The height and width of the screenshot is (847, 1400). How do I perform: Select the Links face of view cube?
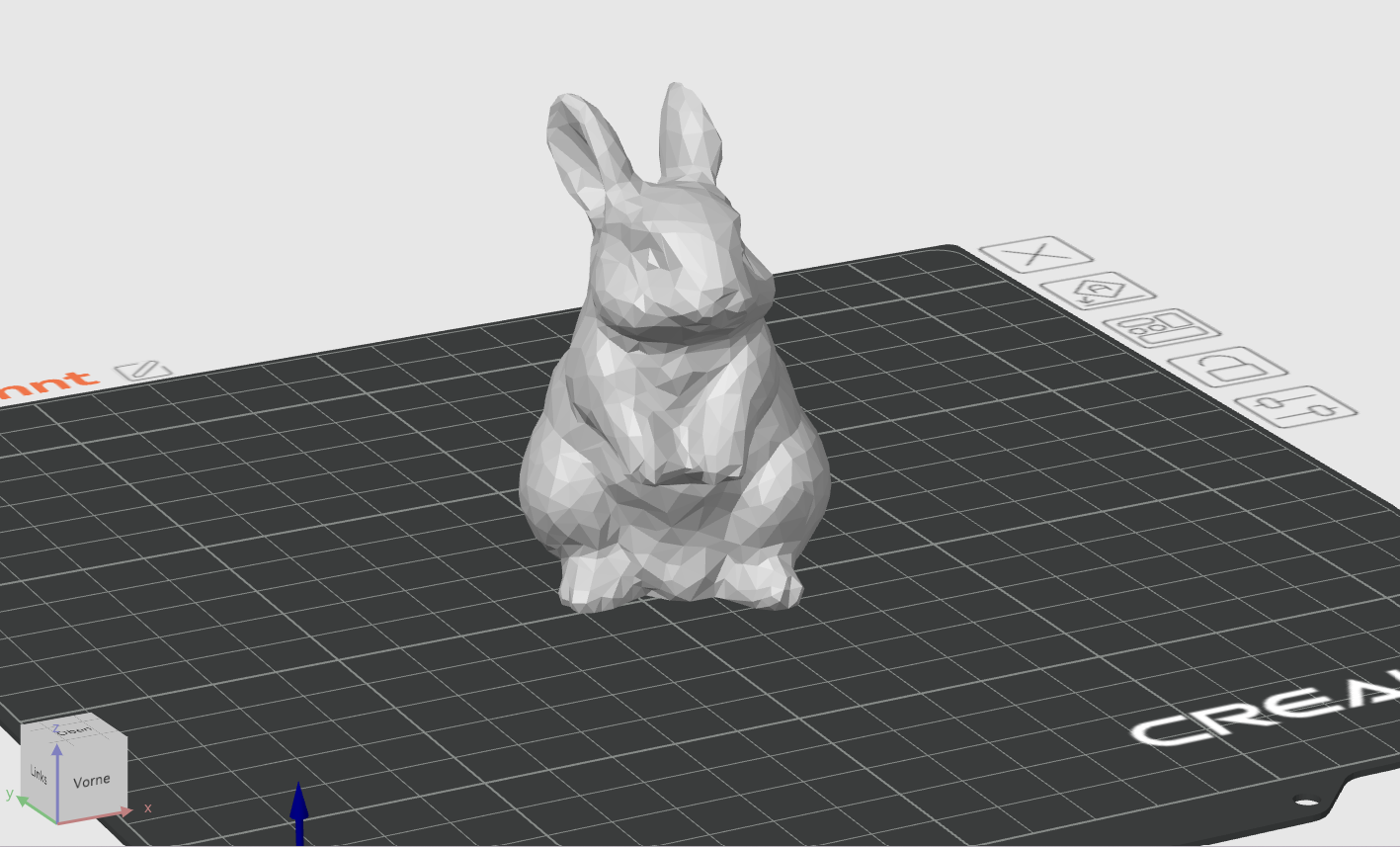point(40,774)
